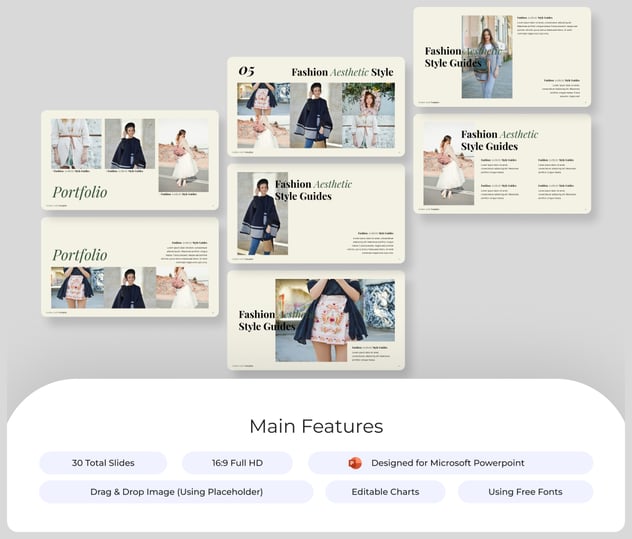Open center slide with dark poncho photo on left
632x539 pixels.
click(x=316, y=213)
